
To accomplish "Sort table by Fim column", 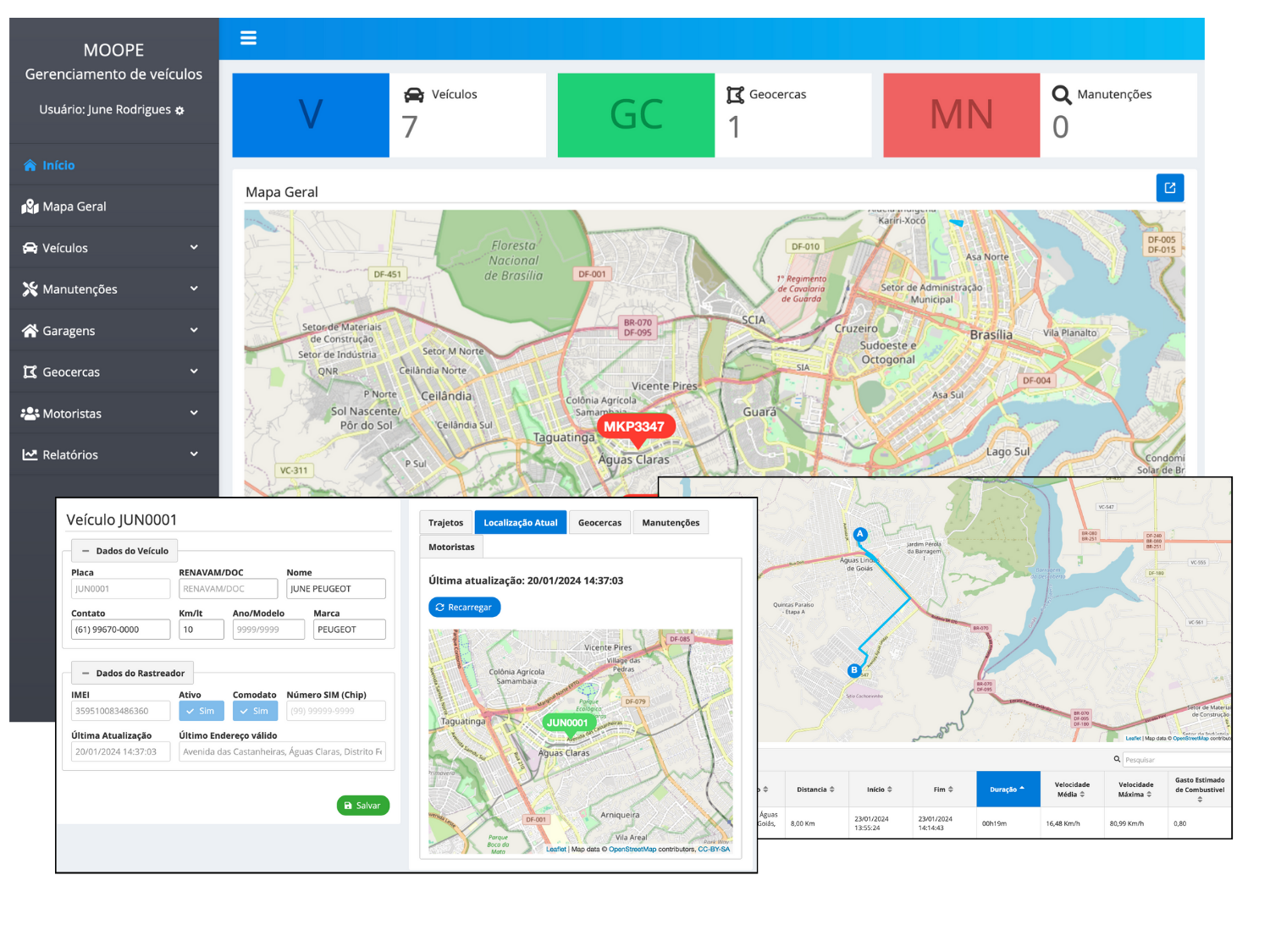I will 944,790.
